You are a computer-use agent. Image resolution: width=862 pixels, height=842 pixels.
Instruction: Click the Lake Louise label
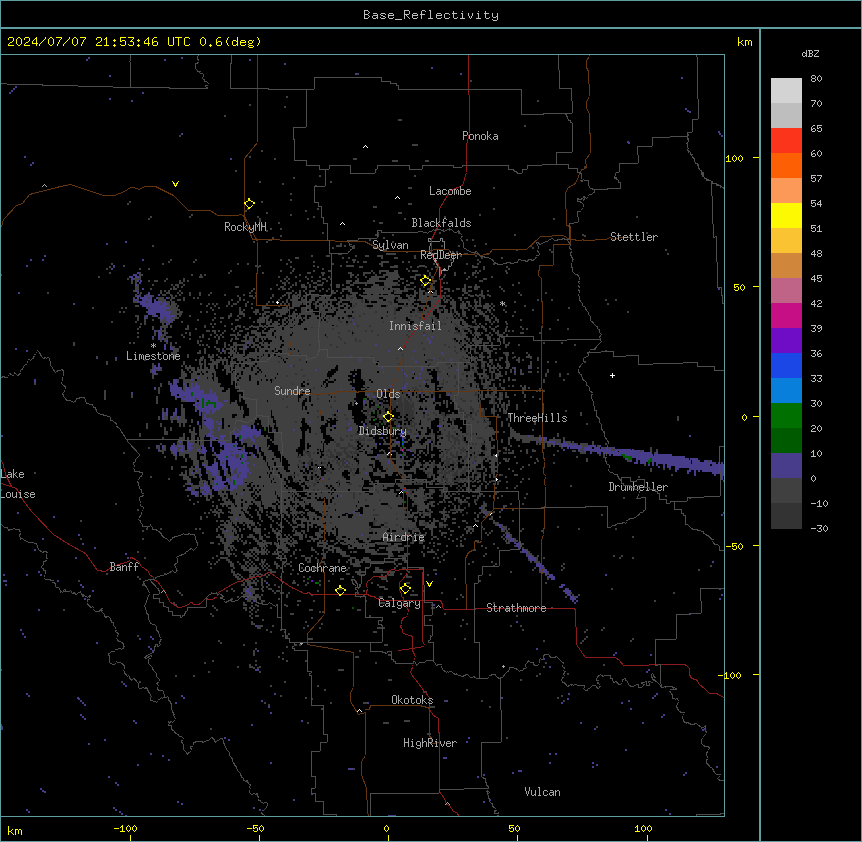[18, 484]
